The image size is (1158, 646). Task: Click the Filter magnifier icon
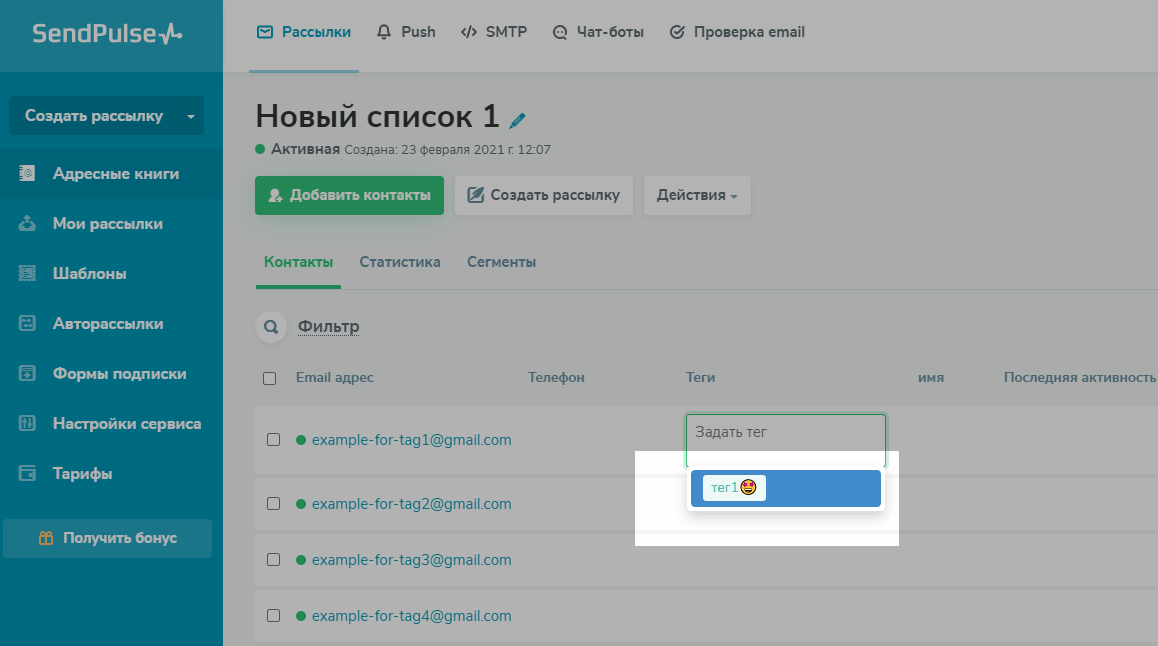coord(270,327)
